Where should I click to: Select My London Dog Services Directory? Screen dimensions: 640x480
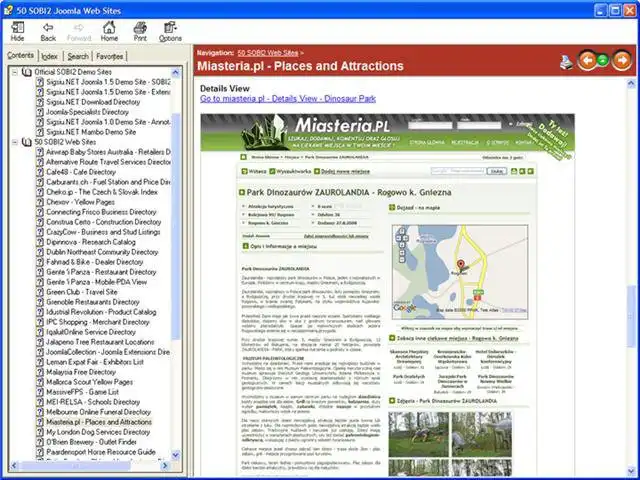pos(98,432)
